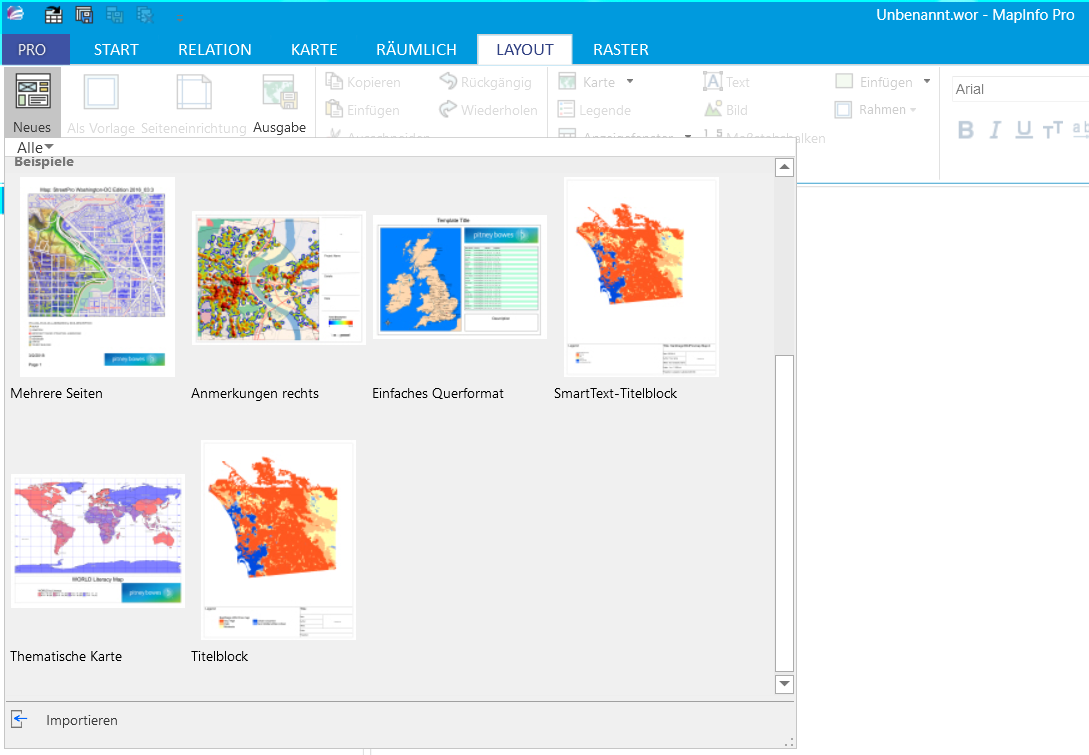Open Seiteneinrichtung page setup
1089x755 pixels.
194,102
